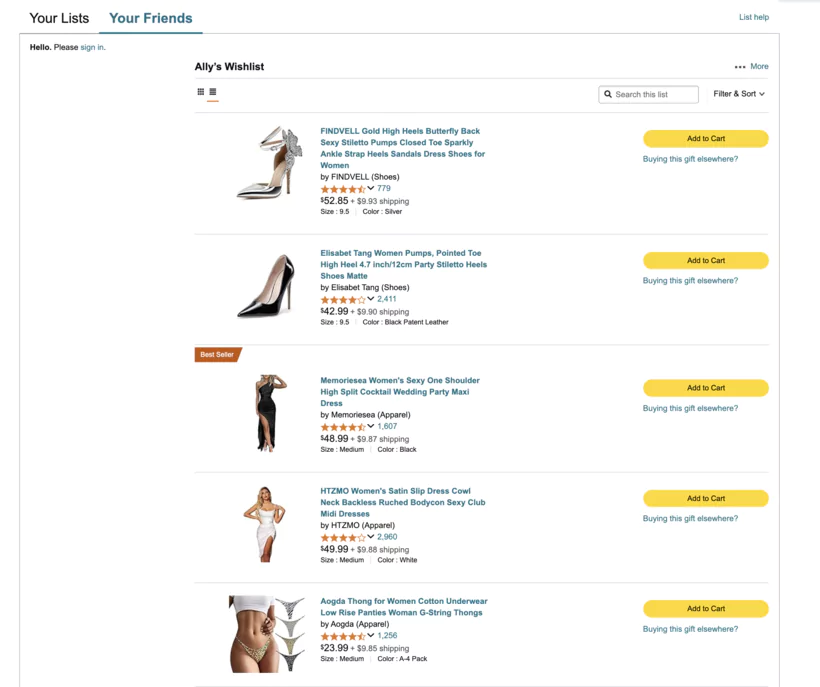Image resolution: width=820 pixels, height=687 pixels.
Task: Click the Best Seller badge
Action: [x=218, y=354]
